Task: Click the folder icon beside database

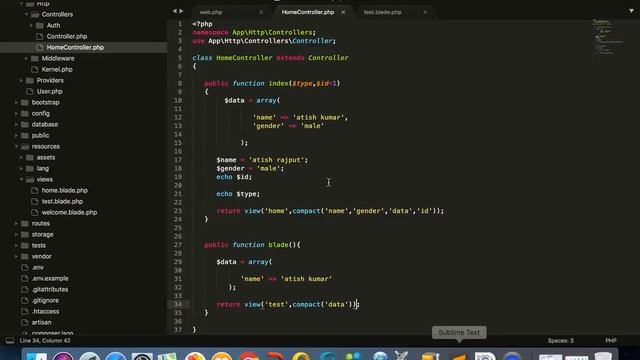Action: [25, 124]
